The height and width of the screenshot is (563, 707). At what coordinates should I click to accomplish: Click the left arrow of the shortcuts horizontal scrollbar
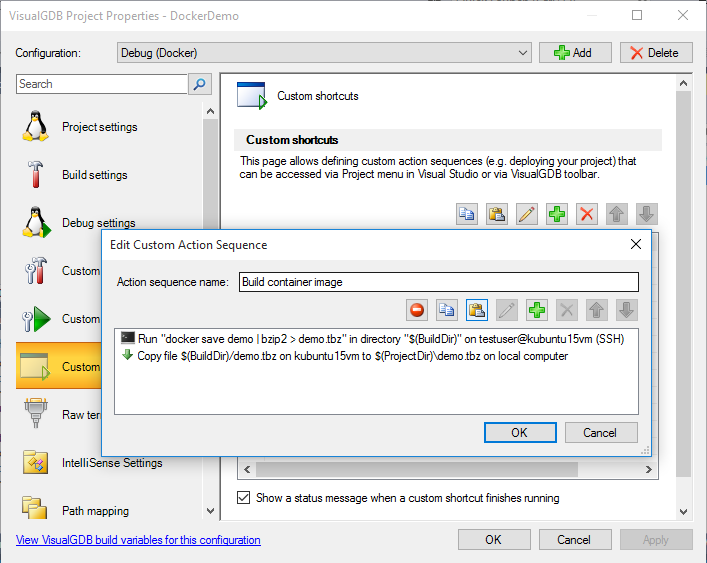tap(247, 469)
